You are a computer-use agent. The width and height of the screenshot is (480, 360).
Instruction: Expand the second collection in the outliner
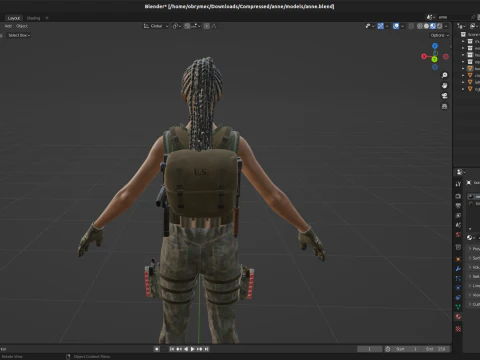tap(463, 48)
